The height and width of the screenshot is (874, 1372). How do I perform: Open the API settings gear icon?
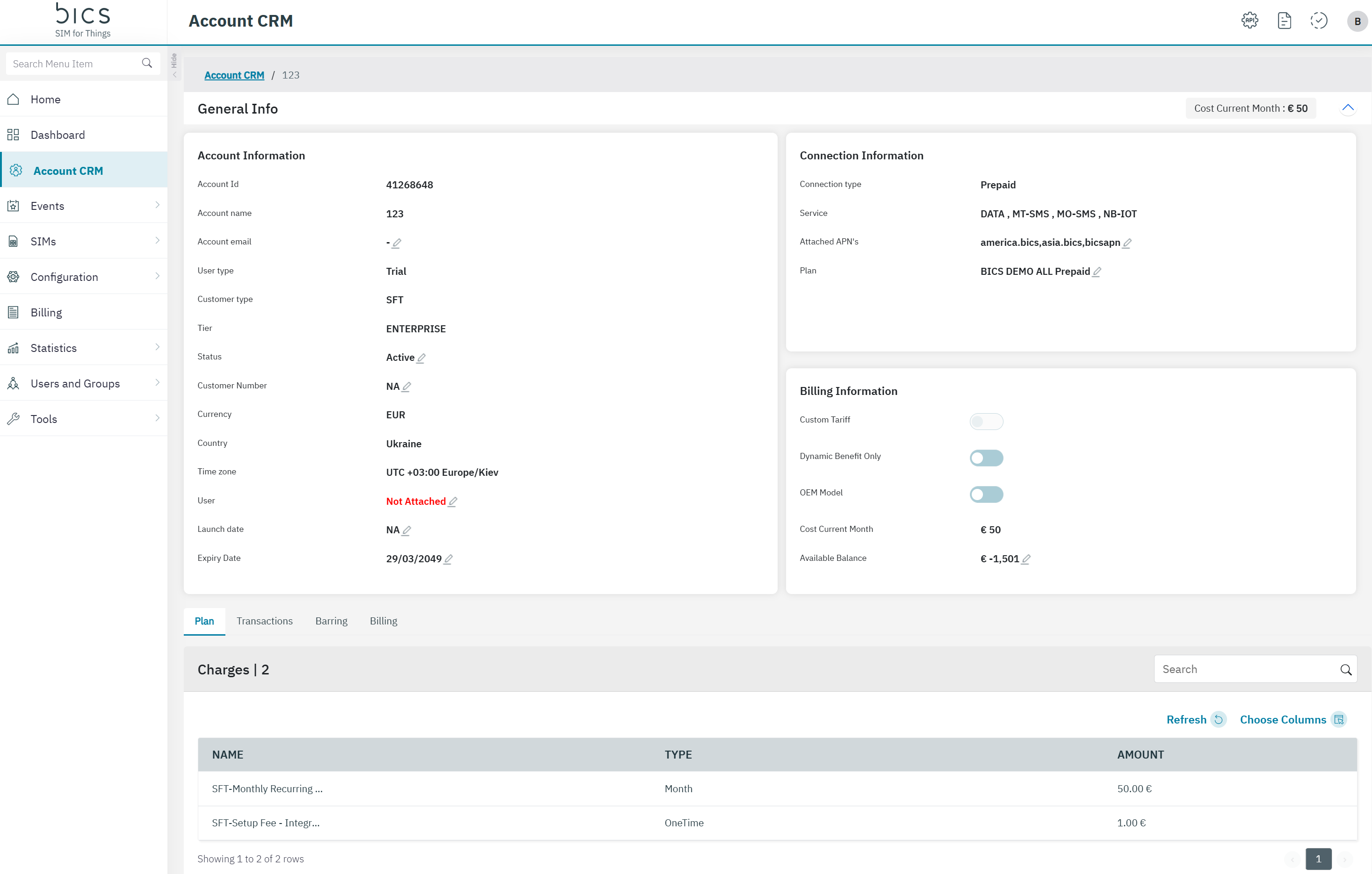(x=1249, y=21)
